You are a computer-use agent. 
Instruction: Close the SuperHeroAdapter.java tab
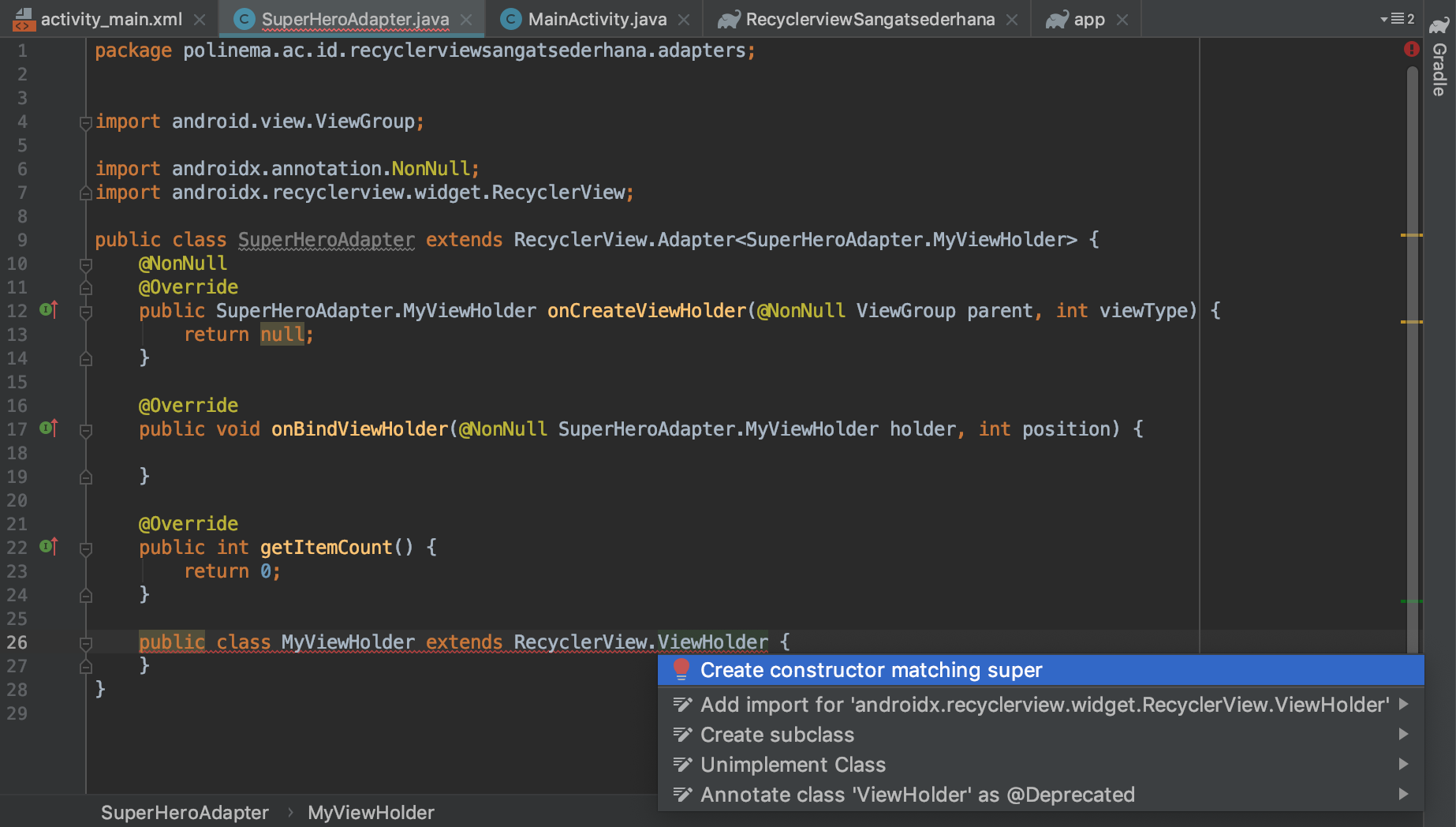(466, 20)
